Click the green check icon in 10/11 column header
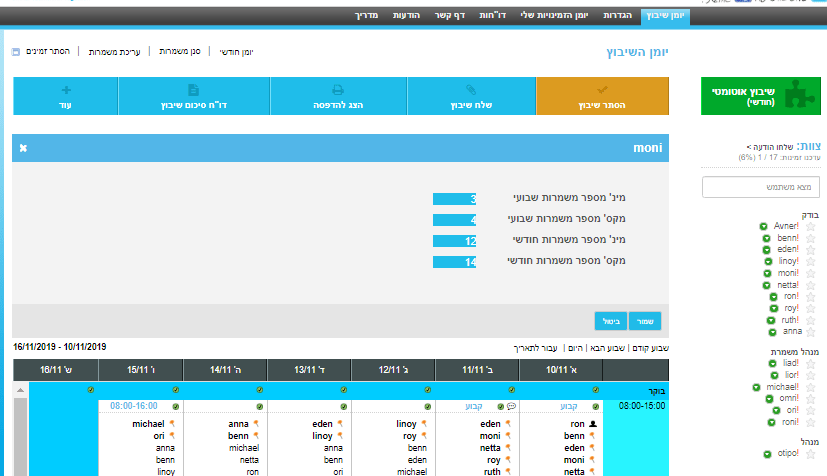The image size is (827, 476). pyautogui.click(x=596, y=389)
